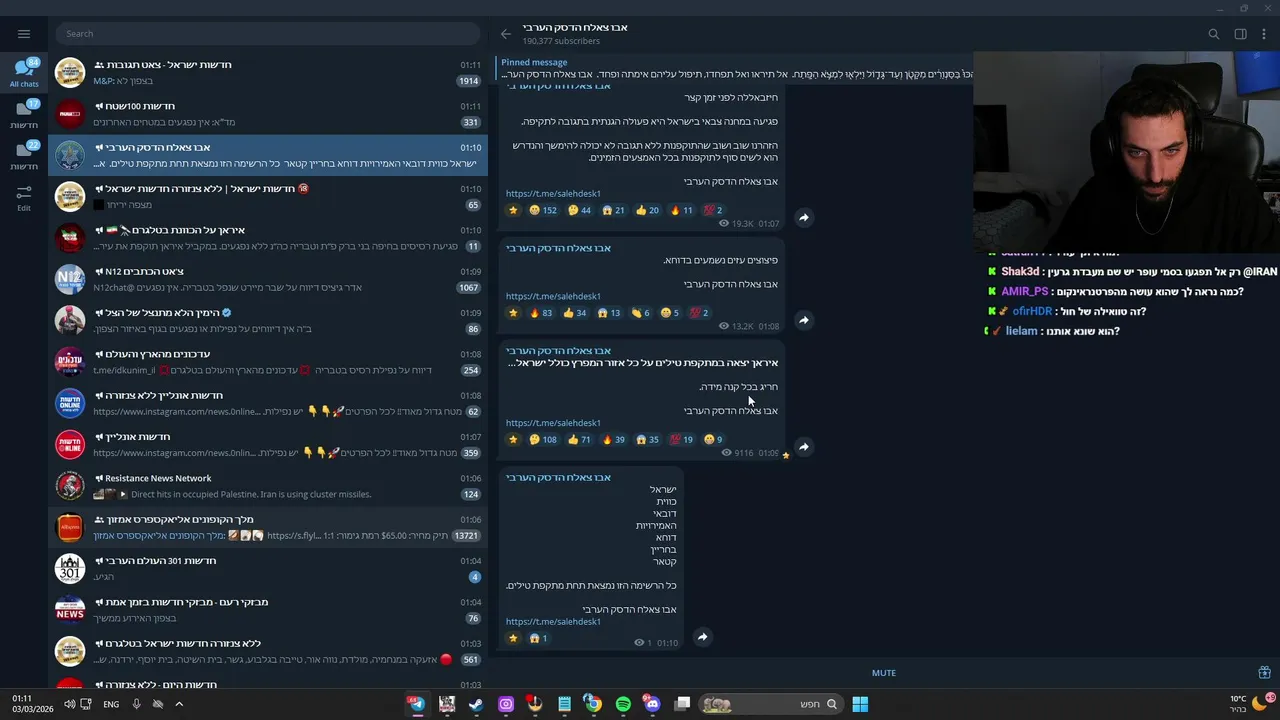Viewport: 1280px width, 720px height.
Task: Click sender name on the 01:09 message
Action: point(558,351)
